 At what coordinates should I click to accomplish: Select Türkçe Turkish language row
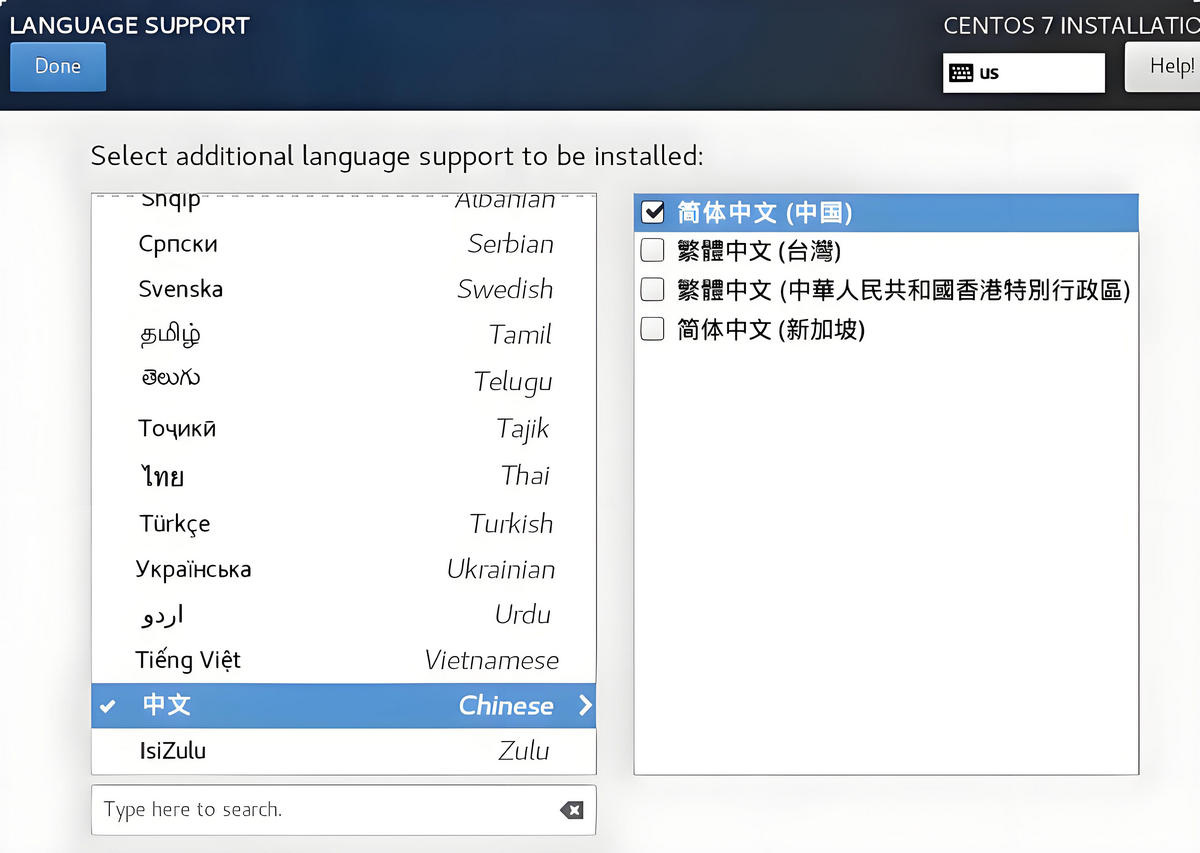point(343,524)
